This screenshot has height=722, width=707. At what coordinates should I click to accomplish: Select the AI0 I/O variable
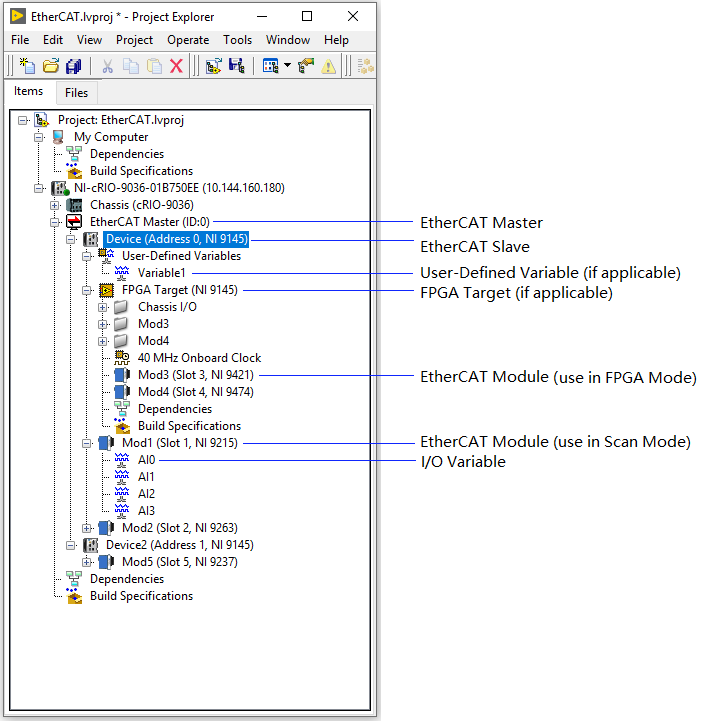pos(146,460)
